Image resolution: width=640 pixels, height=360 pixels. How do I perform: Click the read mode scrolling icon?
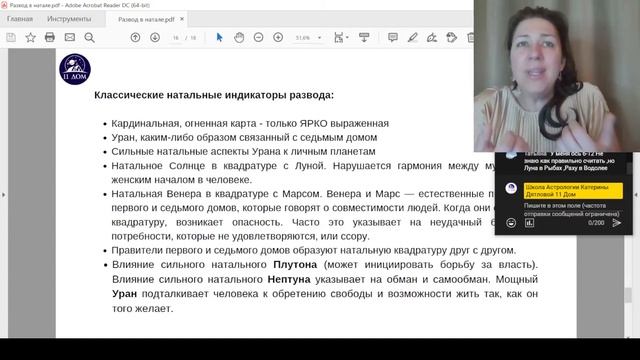tap(364, 38)
